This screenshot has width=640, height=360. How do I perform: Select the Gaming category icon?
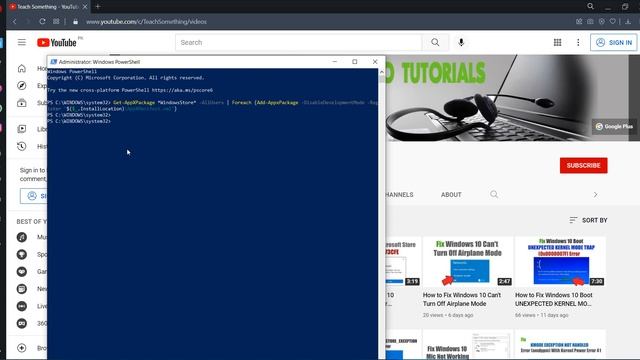coord(22,271)
